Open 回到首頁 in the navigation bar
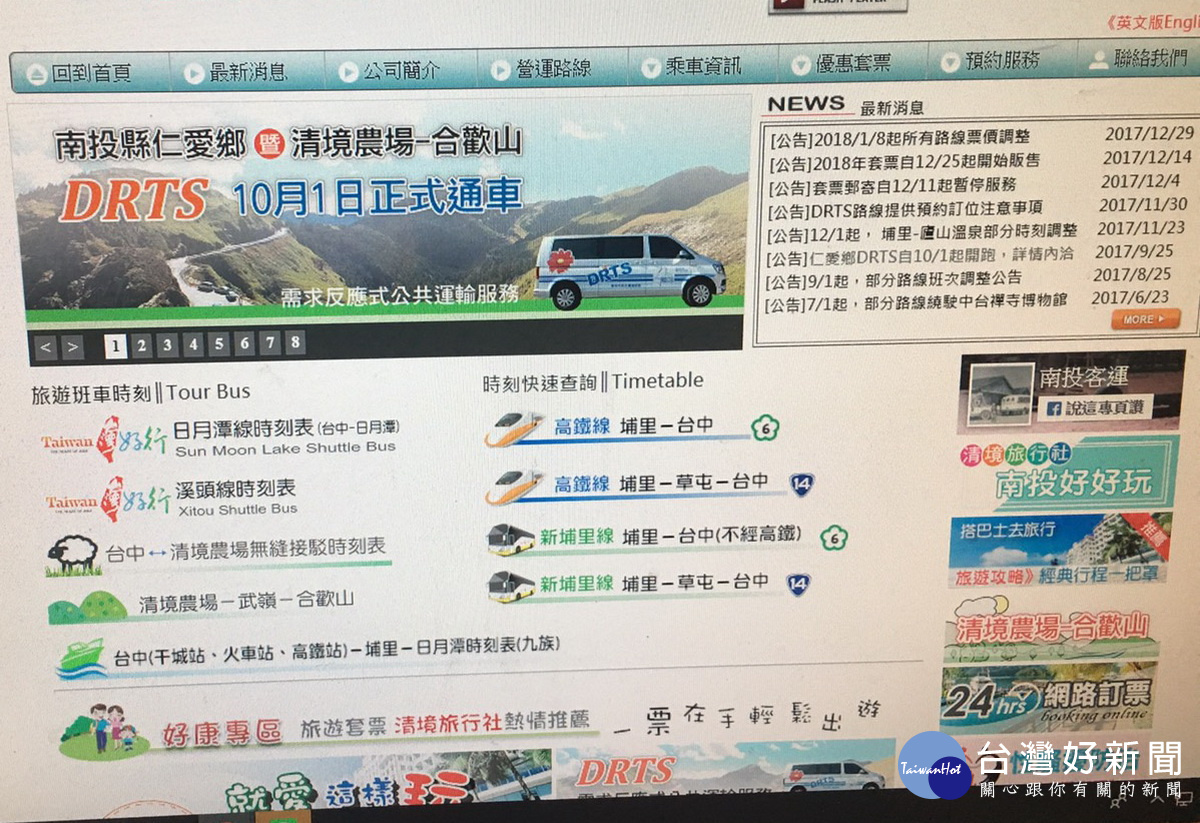This screenshot has width=1200, height=823. 80,73
